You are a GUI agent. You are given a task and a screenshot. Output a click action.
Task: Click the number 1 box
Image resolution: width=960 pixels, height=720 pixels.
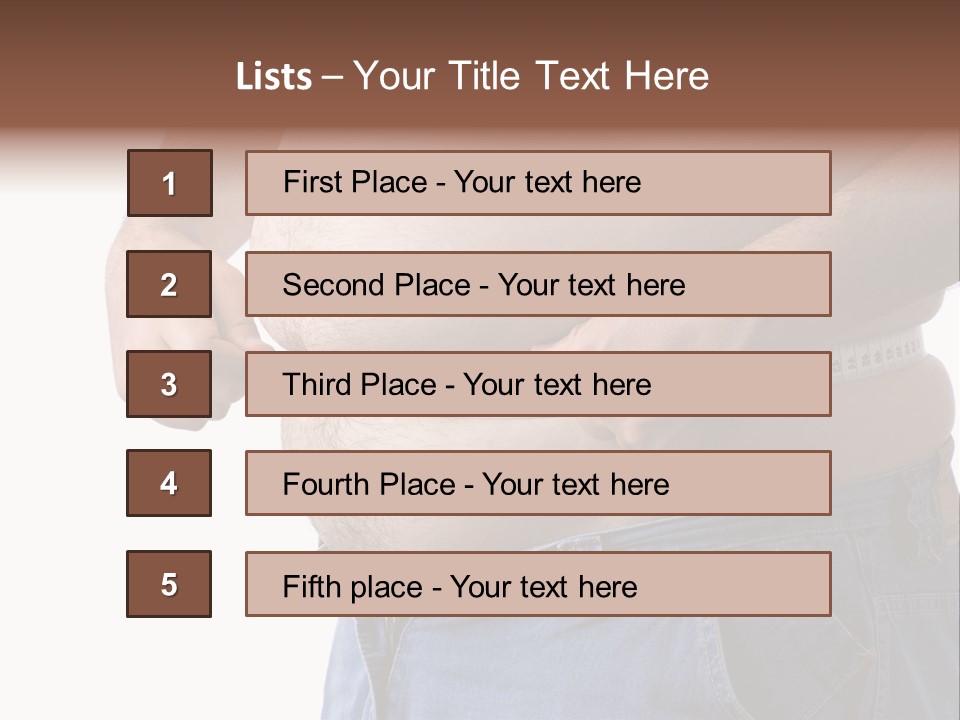click(x=169, y=183)
